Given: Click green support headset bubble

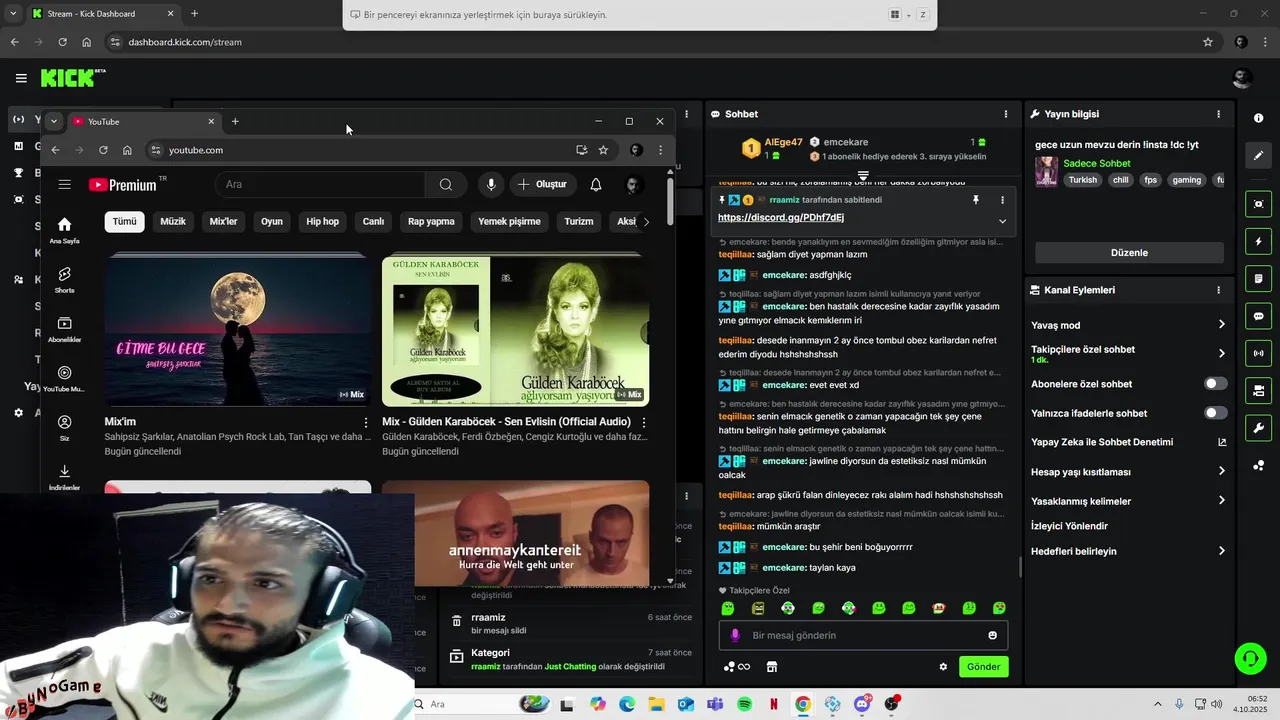Looking at the screenshot, I should pos(1250,658).
